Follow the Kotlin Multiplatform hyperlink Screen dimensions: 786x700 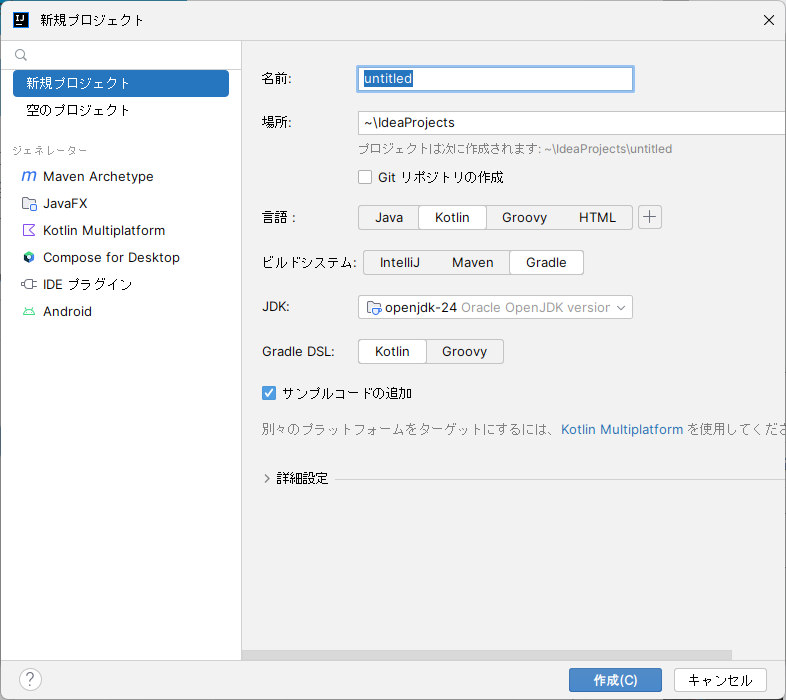coord(622,430)
